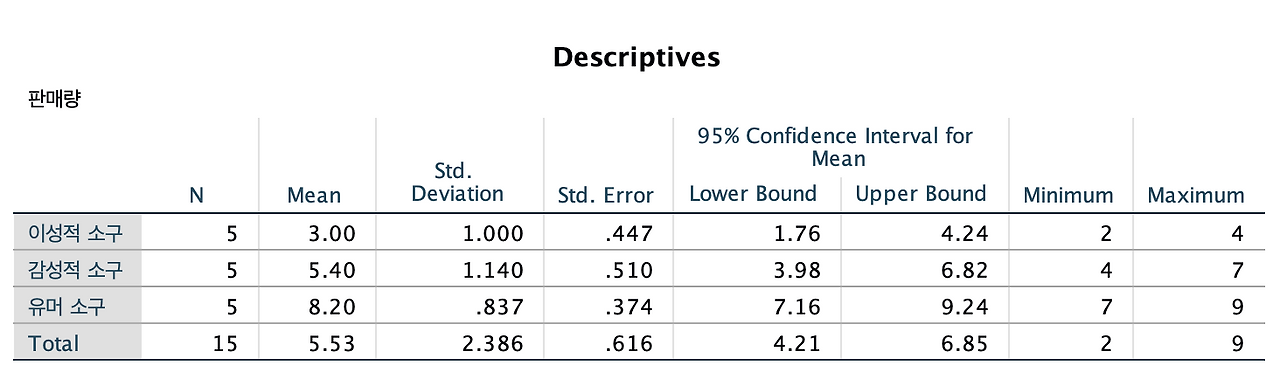Click the Maximum column header

click(1196, 196)
